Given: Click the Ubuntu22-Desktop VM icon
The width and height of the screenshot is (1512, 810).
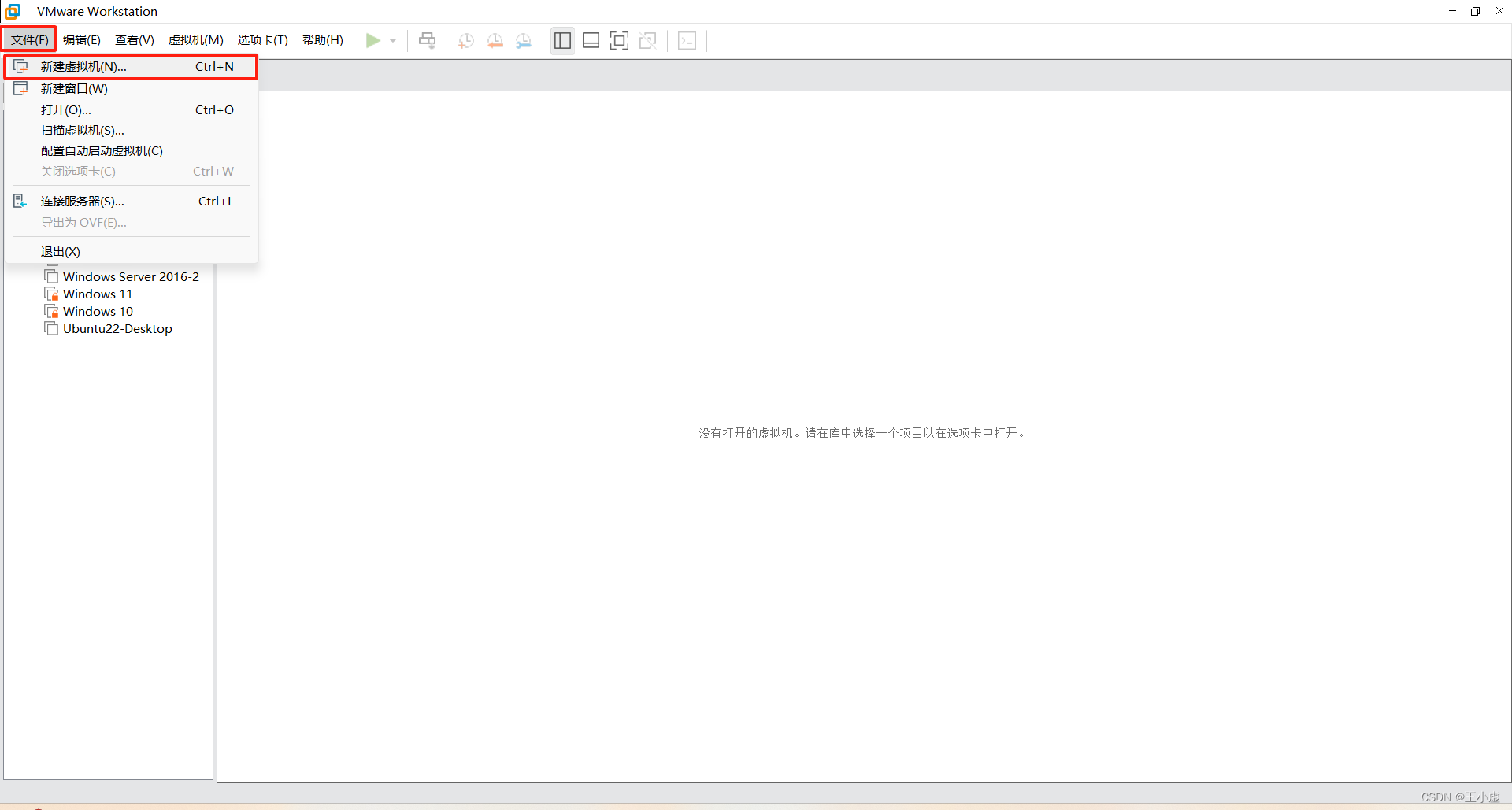Looking at the screenshot, I should point(52,328).
